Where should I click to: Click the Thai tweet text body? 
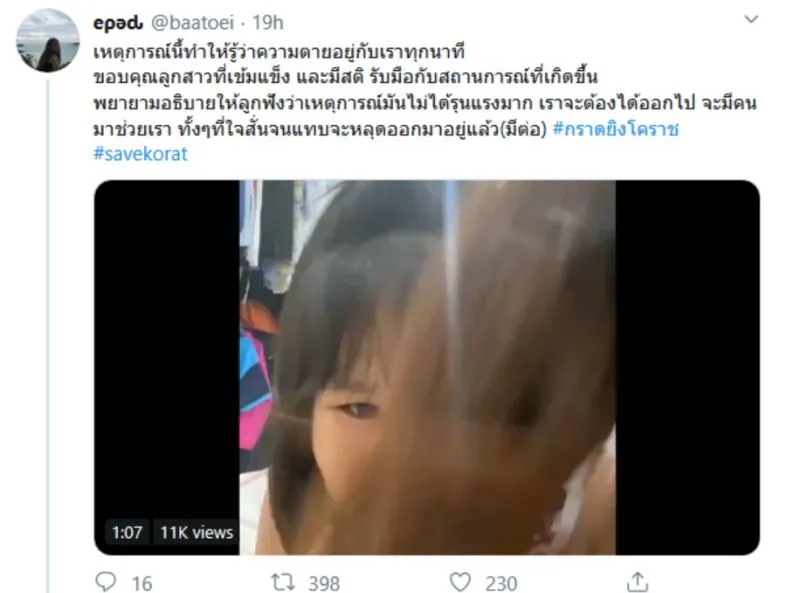click(x=424, y=90)
